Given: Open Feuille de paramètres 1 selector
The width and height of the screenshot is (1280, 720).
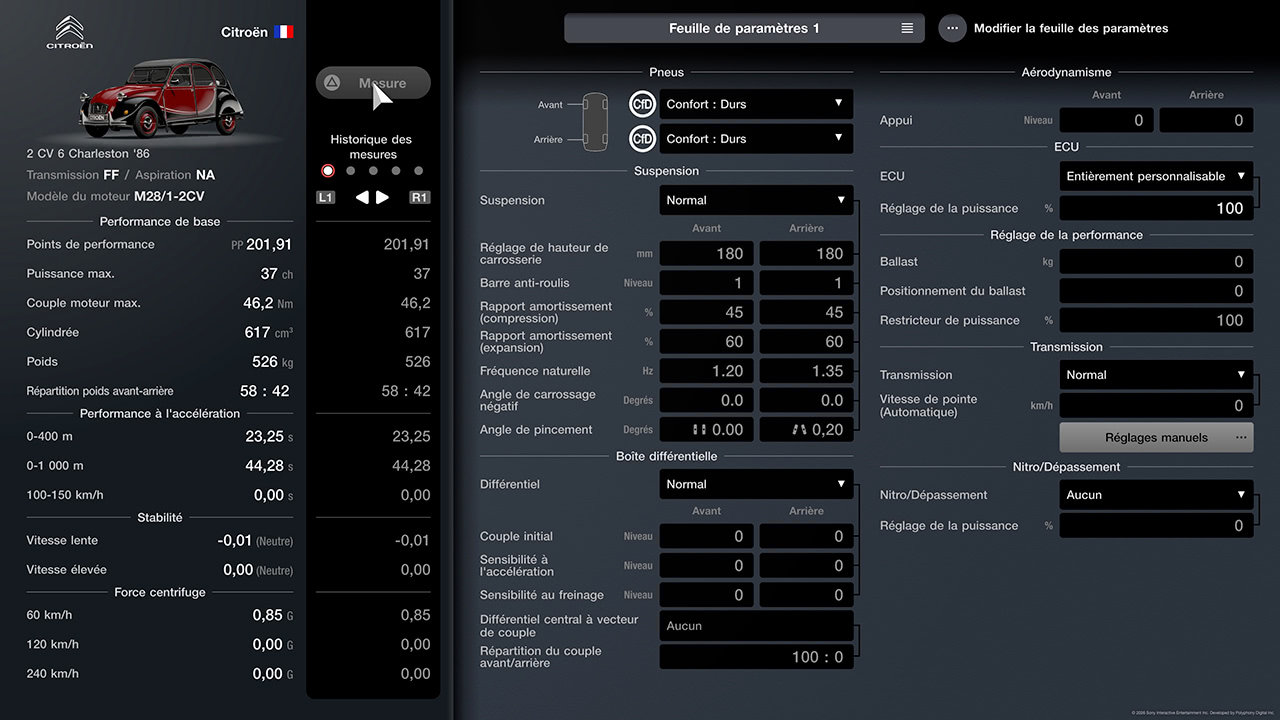Looking at the screenshot, I should pyautogui.click(x=744, y=28).
